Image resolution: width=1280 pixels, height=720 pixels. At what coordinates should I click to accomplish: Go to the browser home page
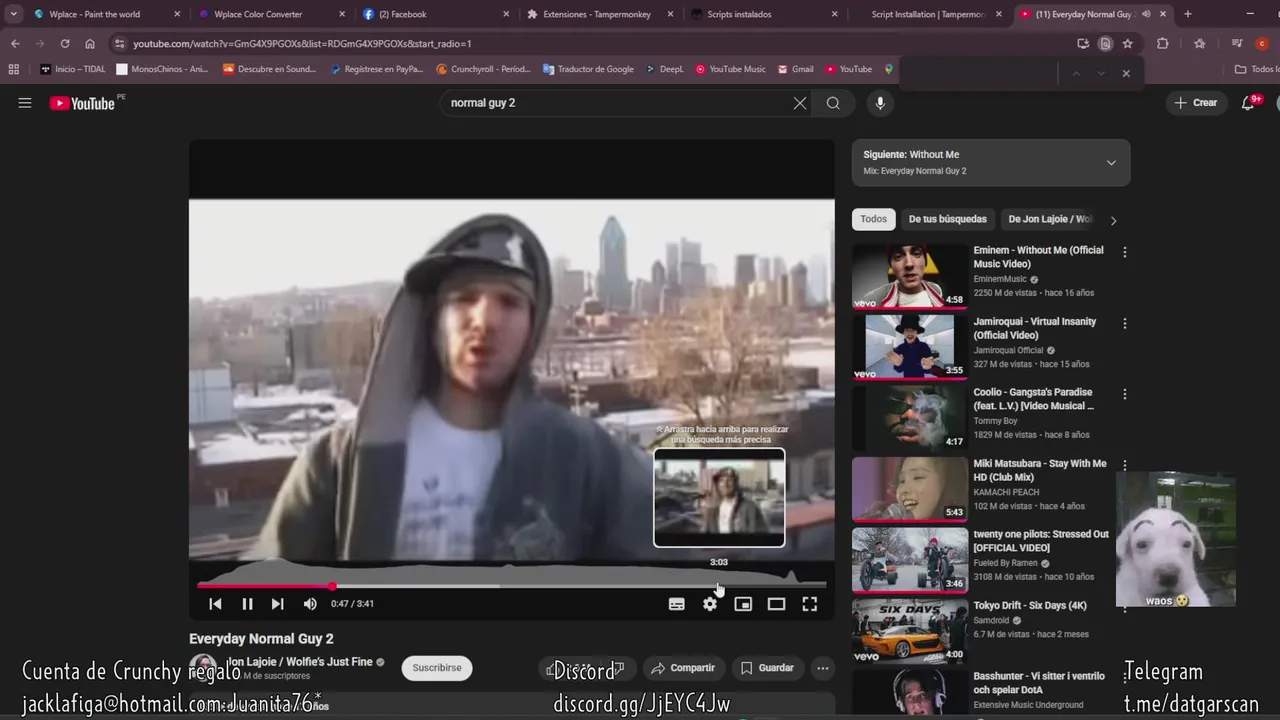tap(90, 44)
